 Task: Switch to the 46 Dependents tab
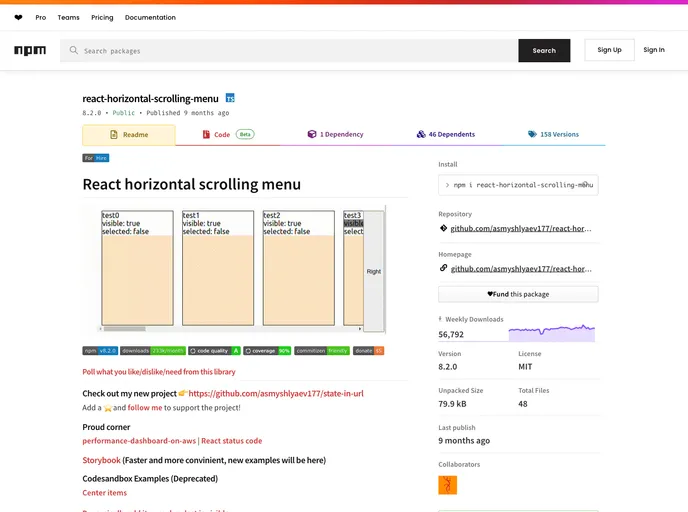click(x=445, y=134)
